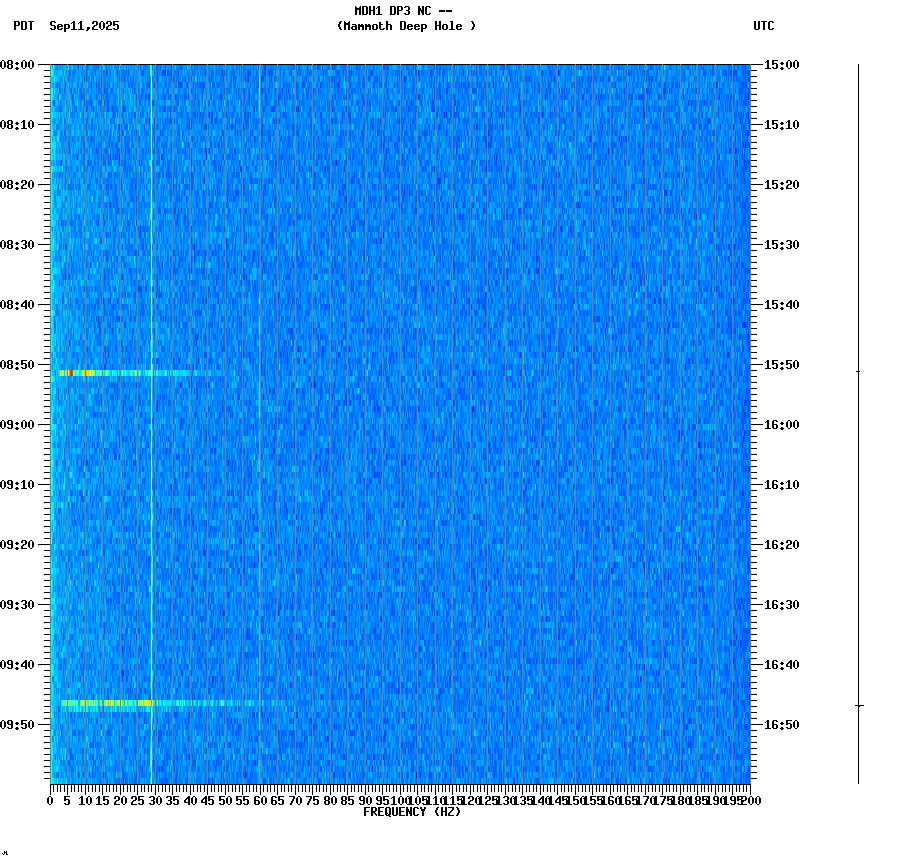Click the 09:30 PDT time label
Image resolution: width=902 pixels, height=864 pixels.
(x=20, y=604)
